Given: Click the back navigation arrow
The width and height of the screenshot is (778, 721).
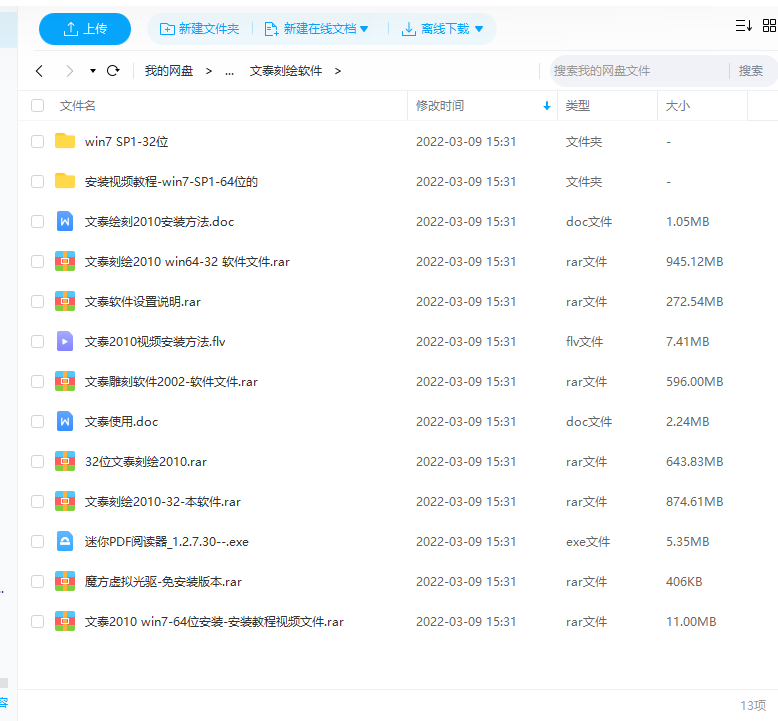Looking at the screenshot, I should (39, 71).
